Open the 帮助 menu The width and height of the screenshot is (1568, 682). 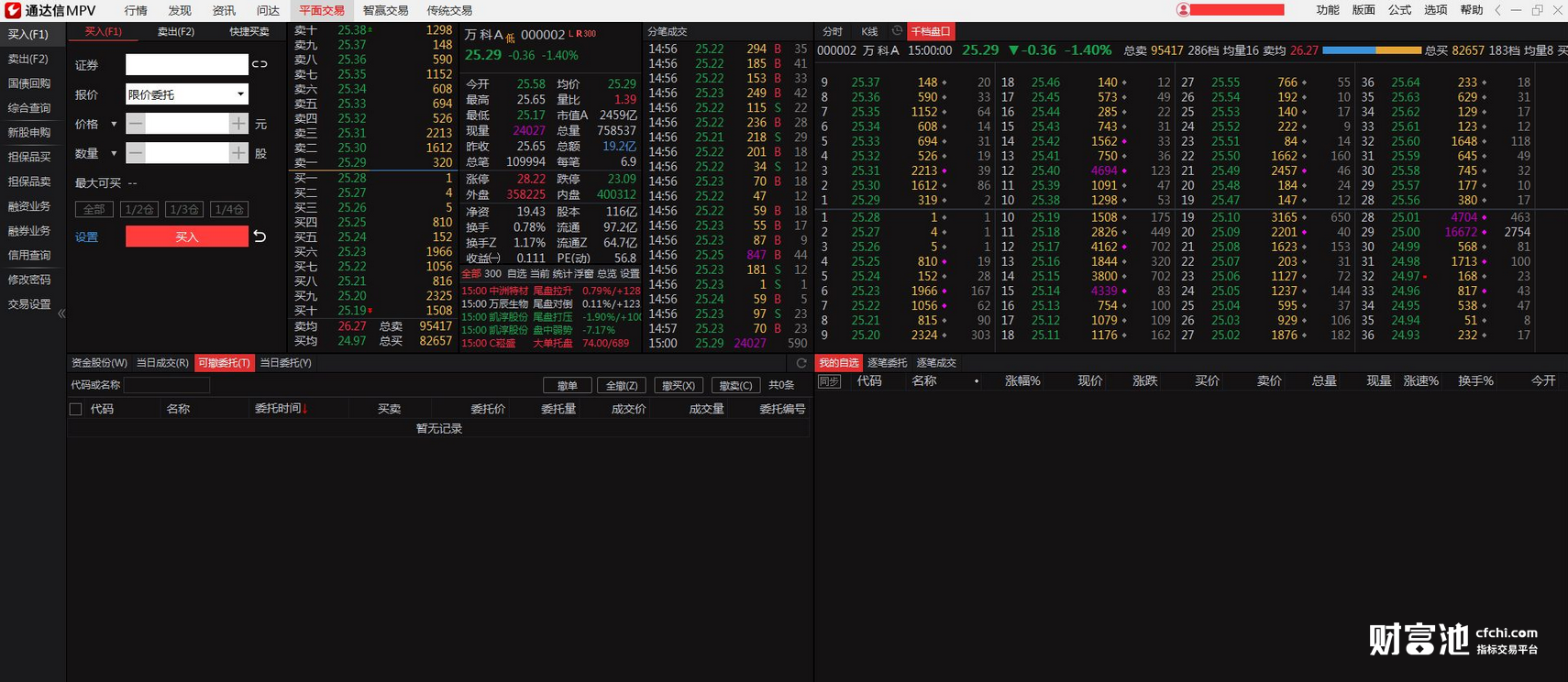coord(1471,10)
